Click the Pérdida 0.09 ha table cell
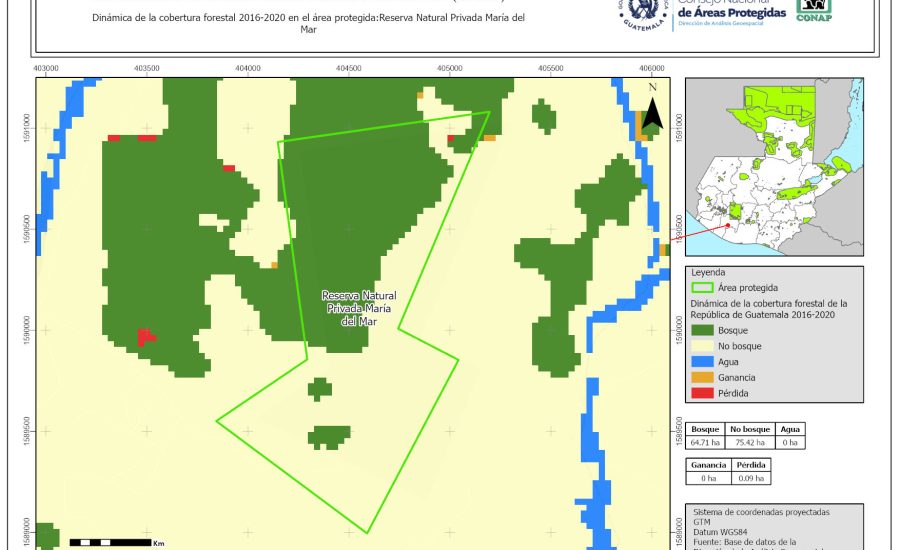The height and width of the screenshot is (550, 900). 750,478
